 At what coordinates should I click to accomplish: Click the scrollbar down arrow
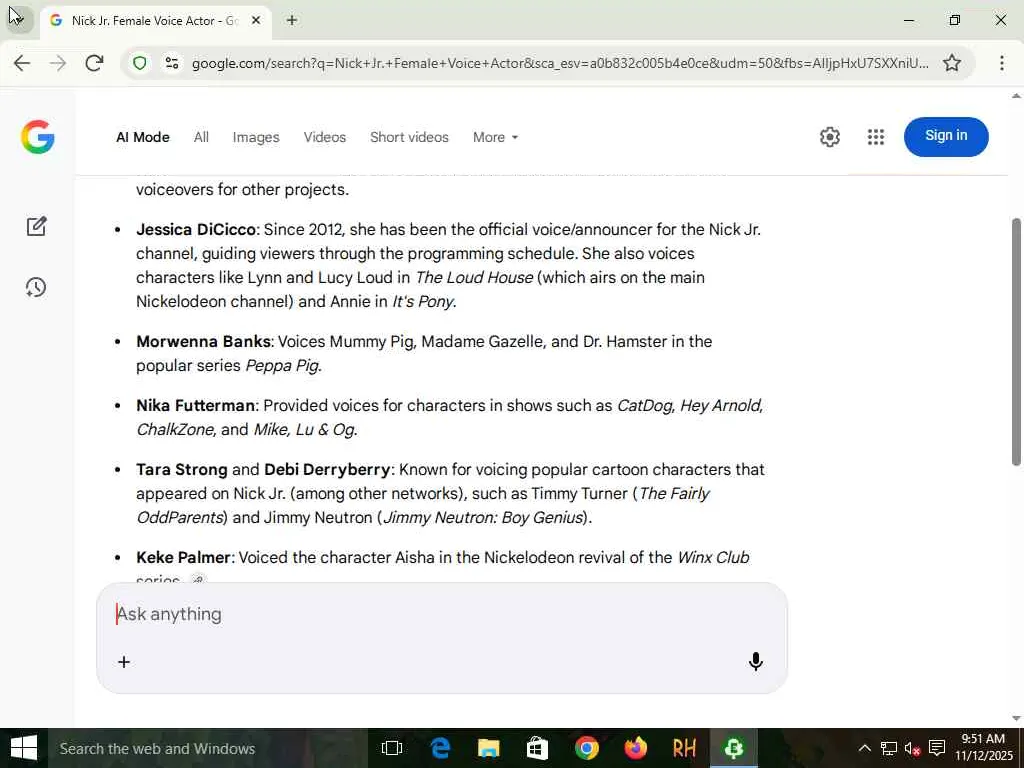1016,719
